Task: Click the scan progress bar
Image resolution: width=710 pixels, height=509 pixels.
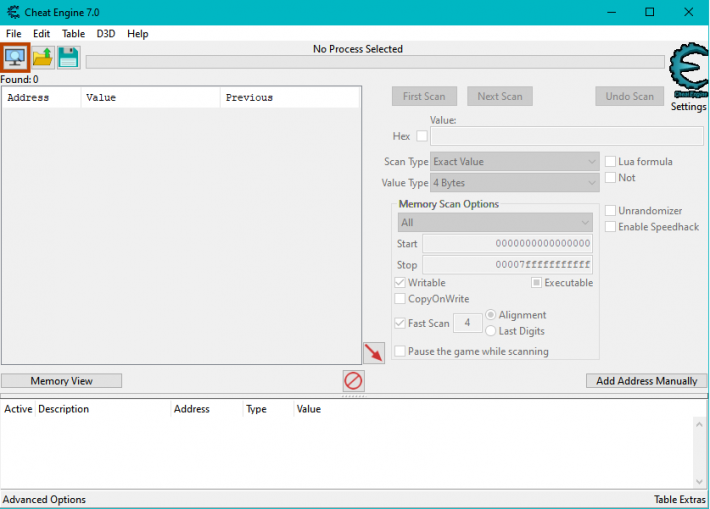Action: tap(375, 62)
